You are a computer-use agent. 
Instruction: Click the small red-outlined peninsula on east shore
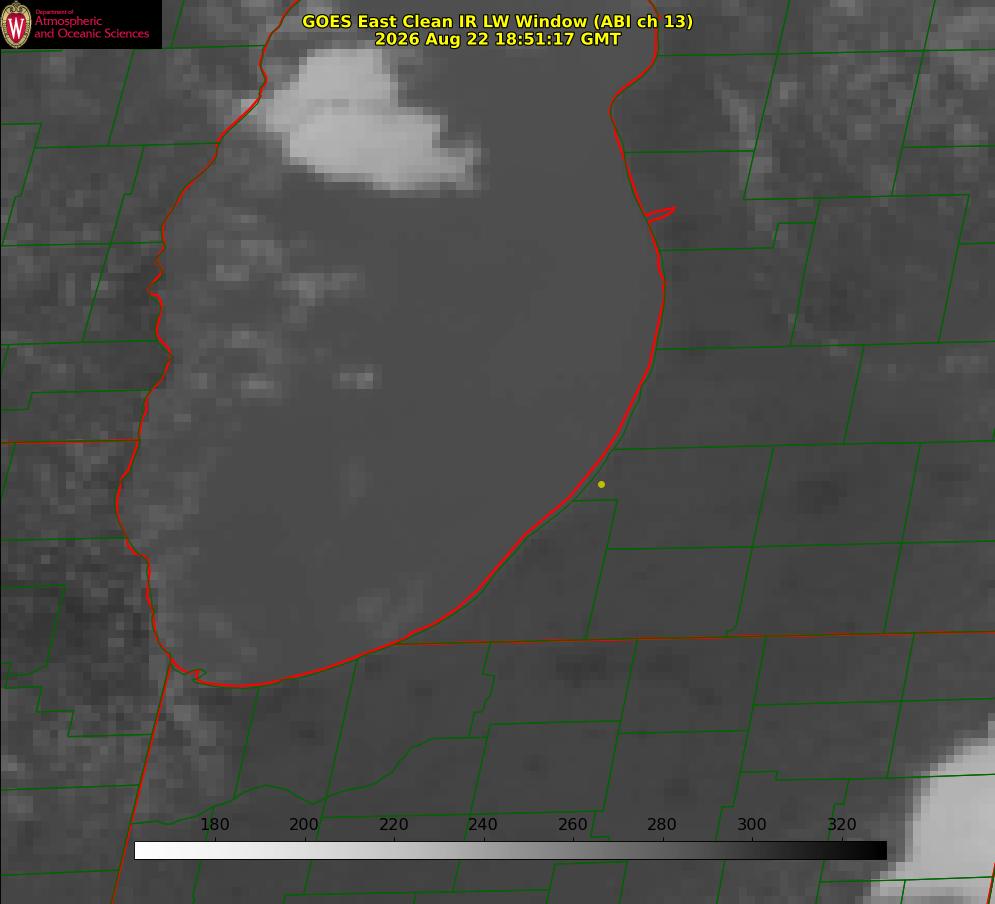(x=660, y=214)
